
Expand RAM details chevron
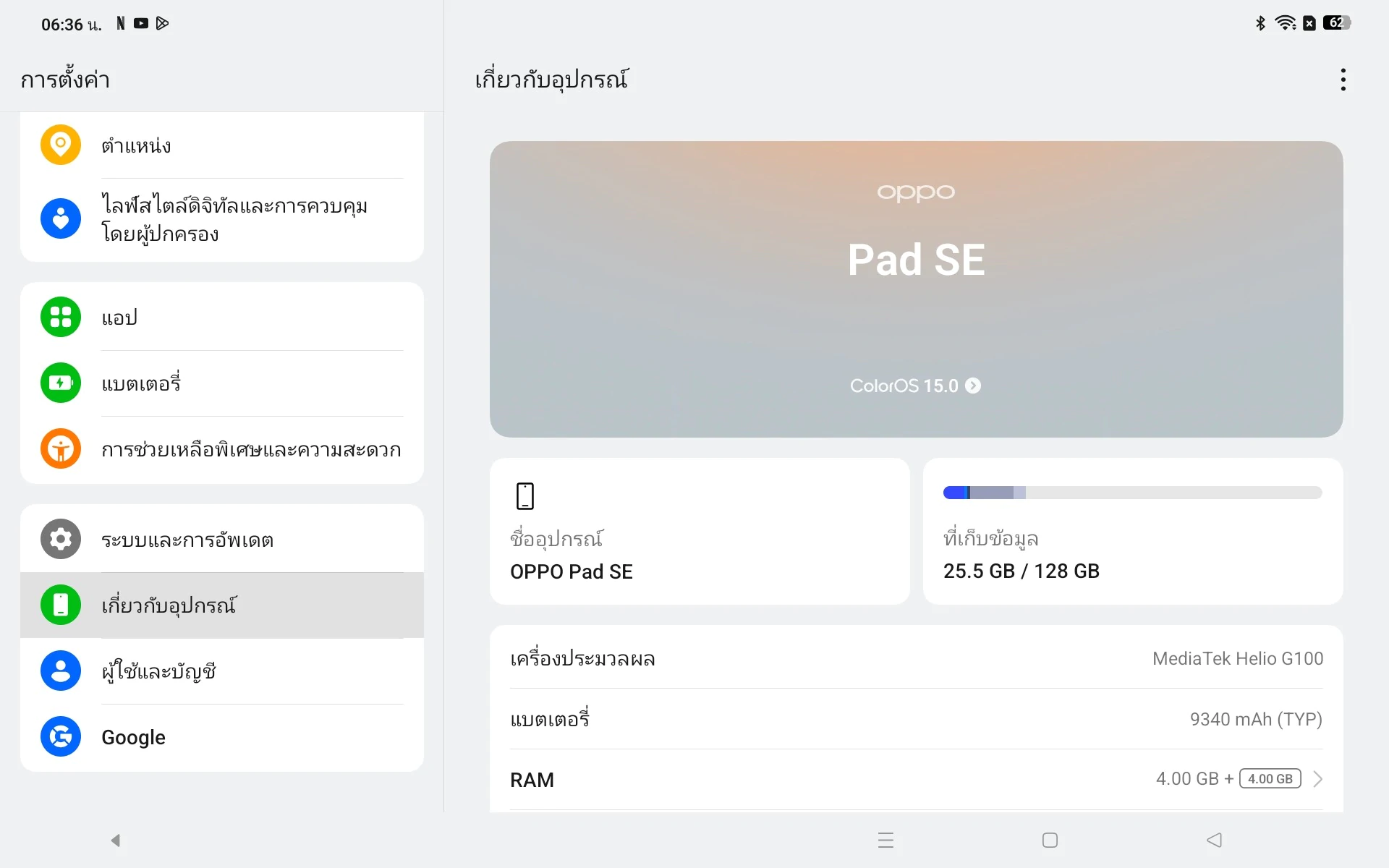(x=1317, y=779)
